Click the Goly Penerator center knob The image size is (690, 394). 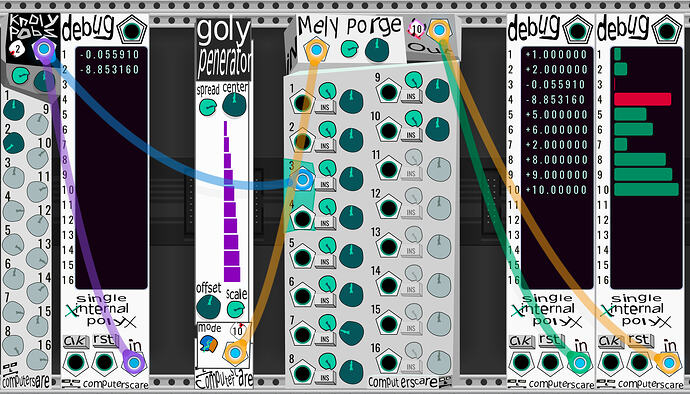[234, 105]
